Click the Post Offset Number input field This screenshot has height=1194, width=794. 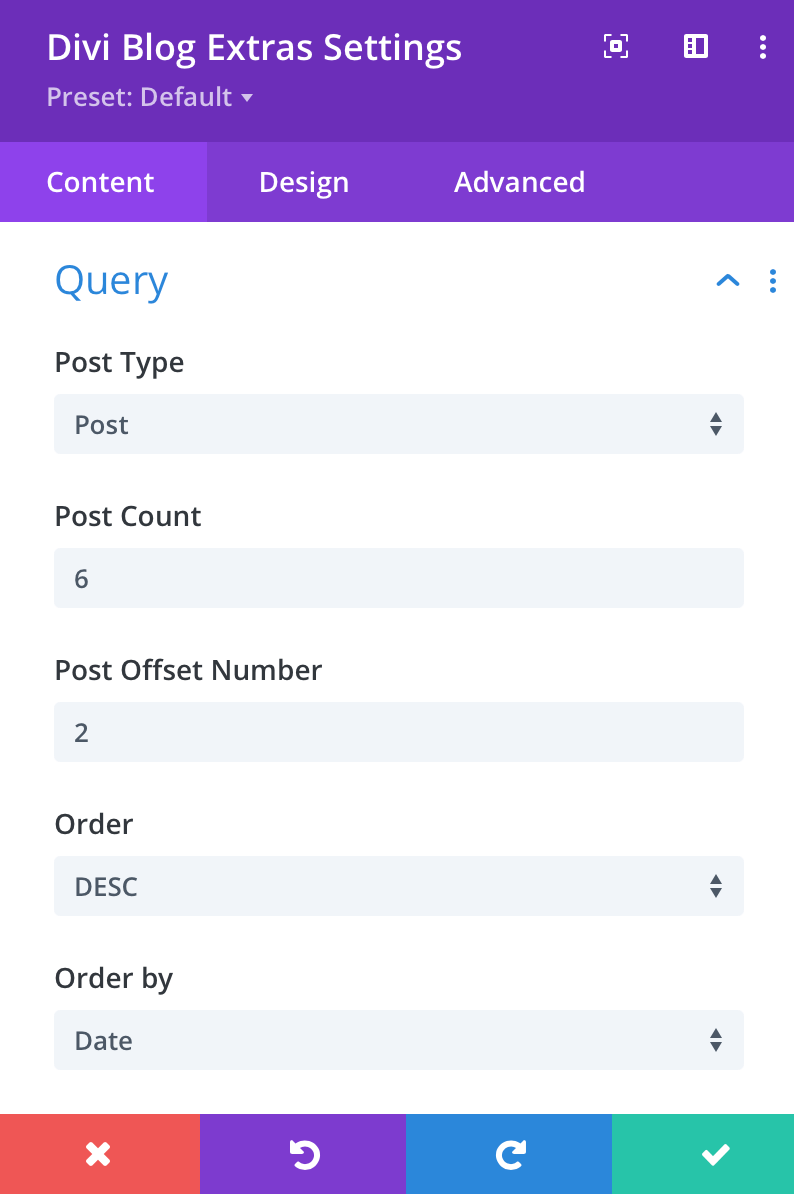tap(398, 732)
